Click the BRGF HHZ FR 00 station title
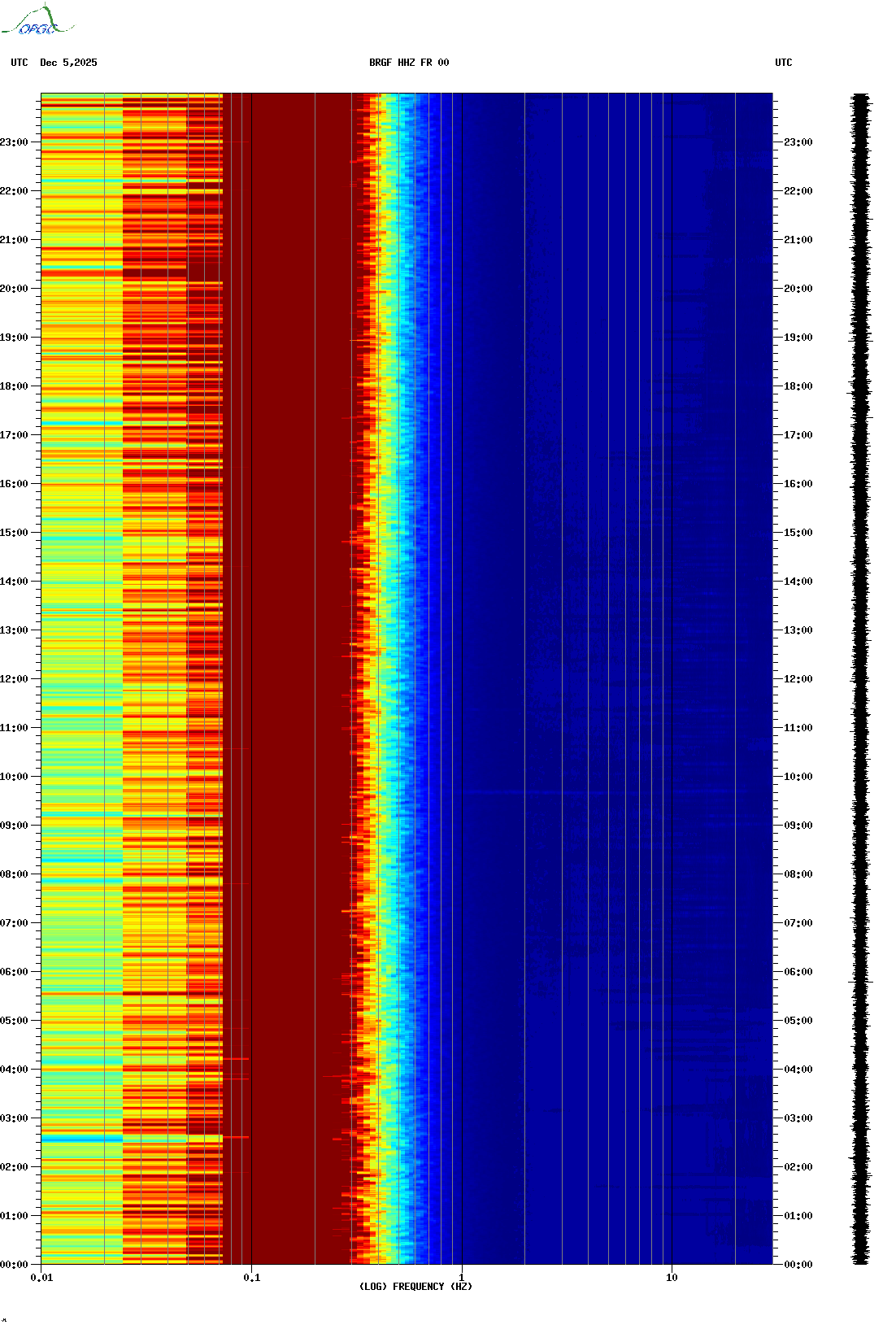This screenshot has height=1329, width=896. point(408,63)
